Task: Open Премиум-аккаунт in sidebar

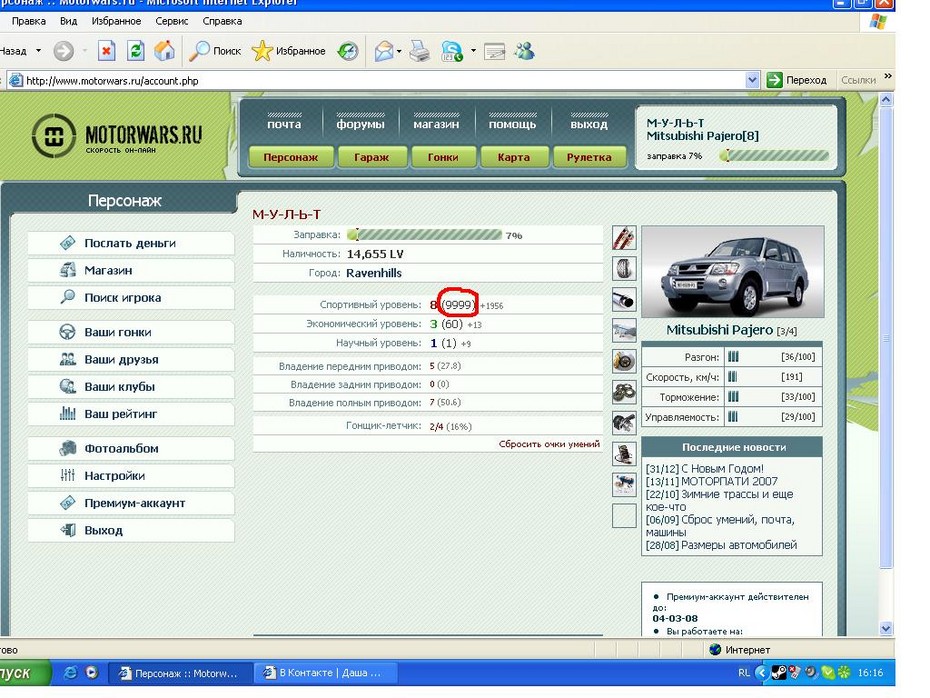Action: (130, 503)
